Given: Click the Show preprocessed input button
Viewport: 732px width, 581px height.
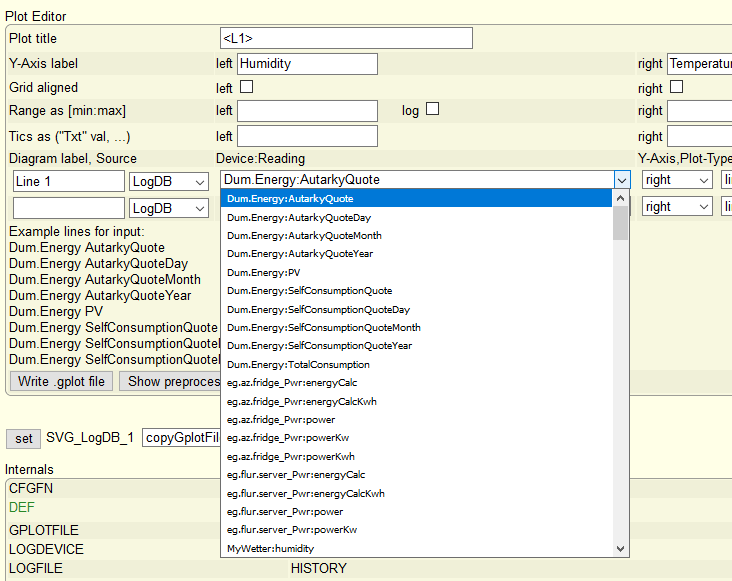Looking at the screenshot, I should click(x=169, y=381).
